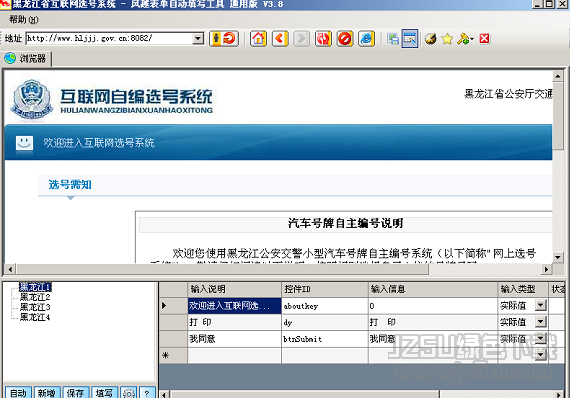
Task: Click the 输入信息 column header
Action: (x=433, y=289)
